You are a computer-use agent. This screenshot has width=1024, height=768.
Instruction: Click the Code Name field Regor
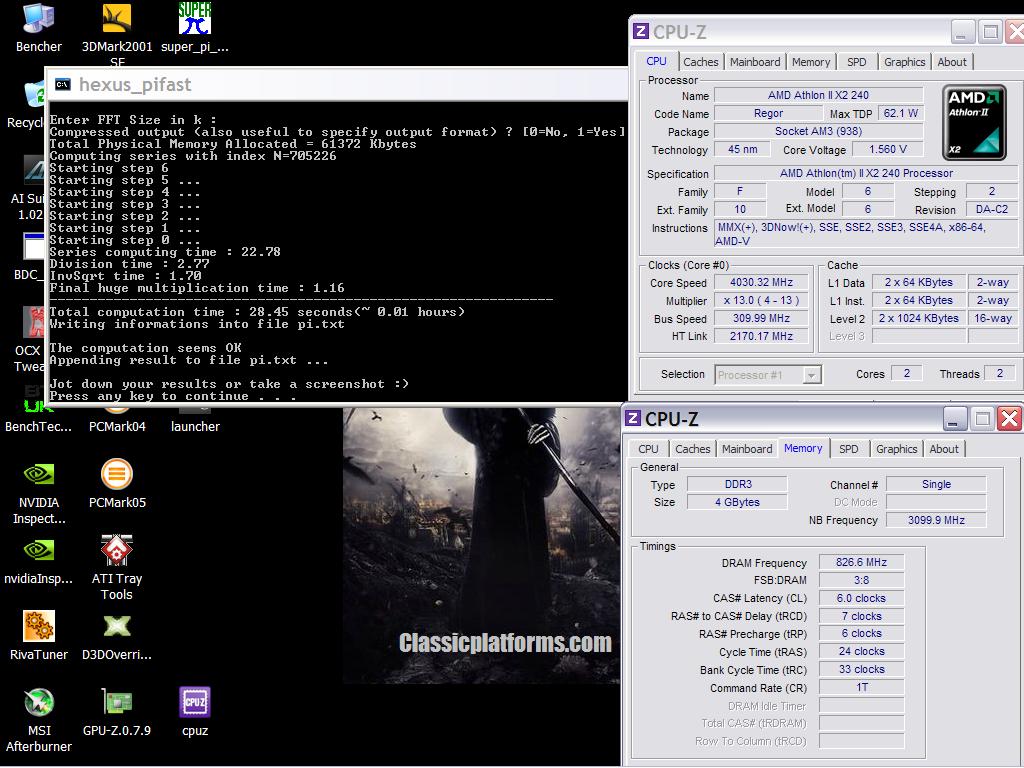768,113
